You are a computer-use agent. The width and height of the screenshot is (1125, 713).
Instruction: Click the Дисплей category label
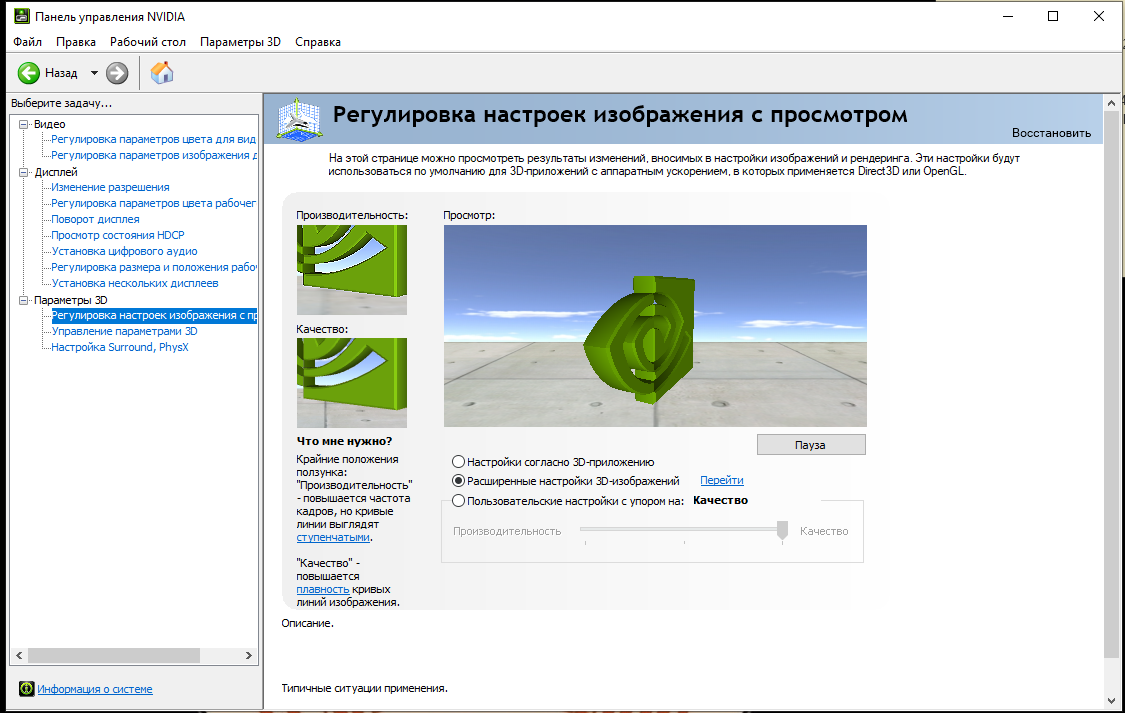[x=56, y=172]
